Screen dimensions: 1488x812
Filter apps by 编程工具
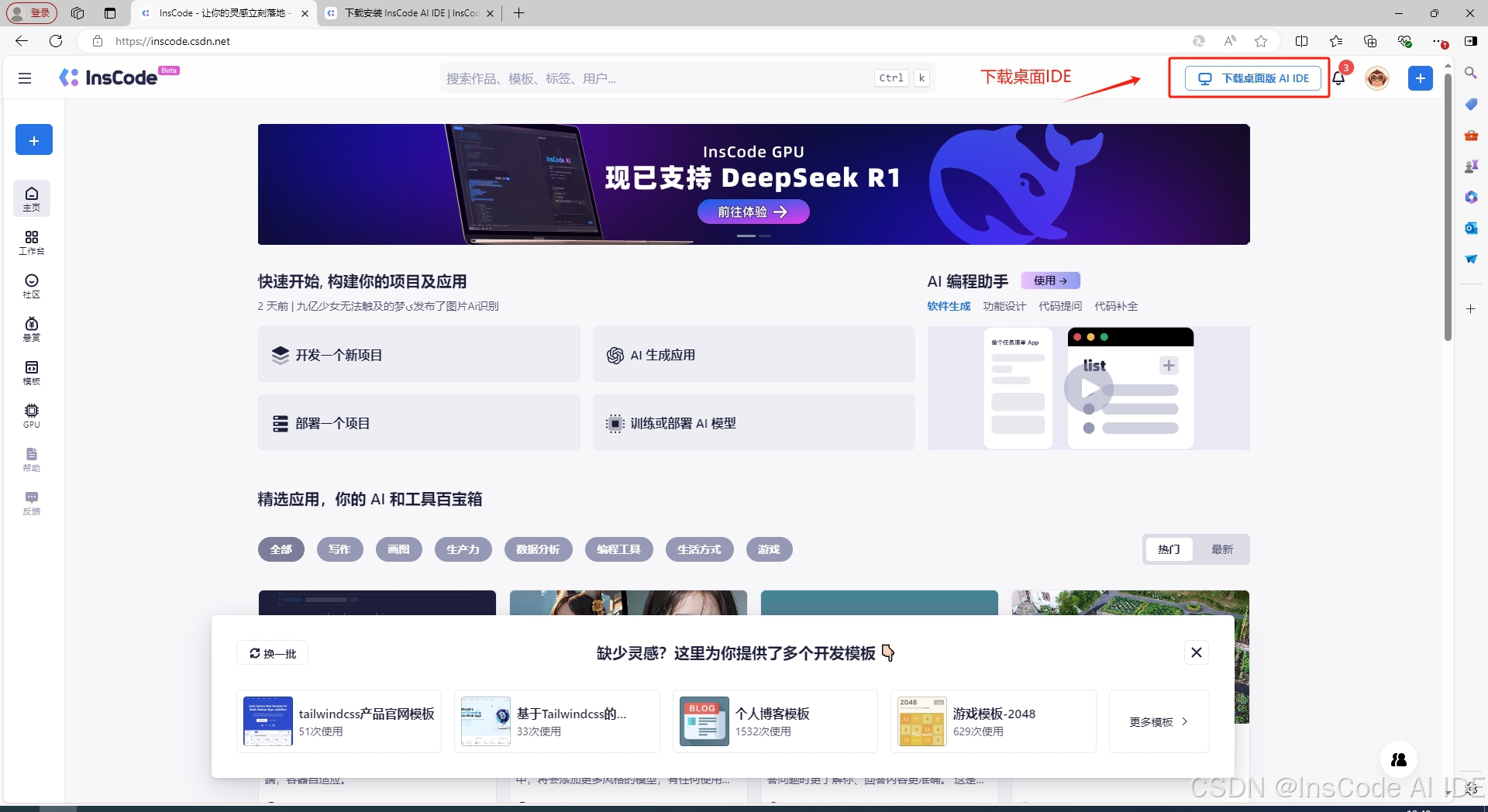[x=619, y=549]
